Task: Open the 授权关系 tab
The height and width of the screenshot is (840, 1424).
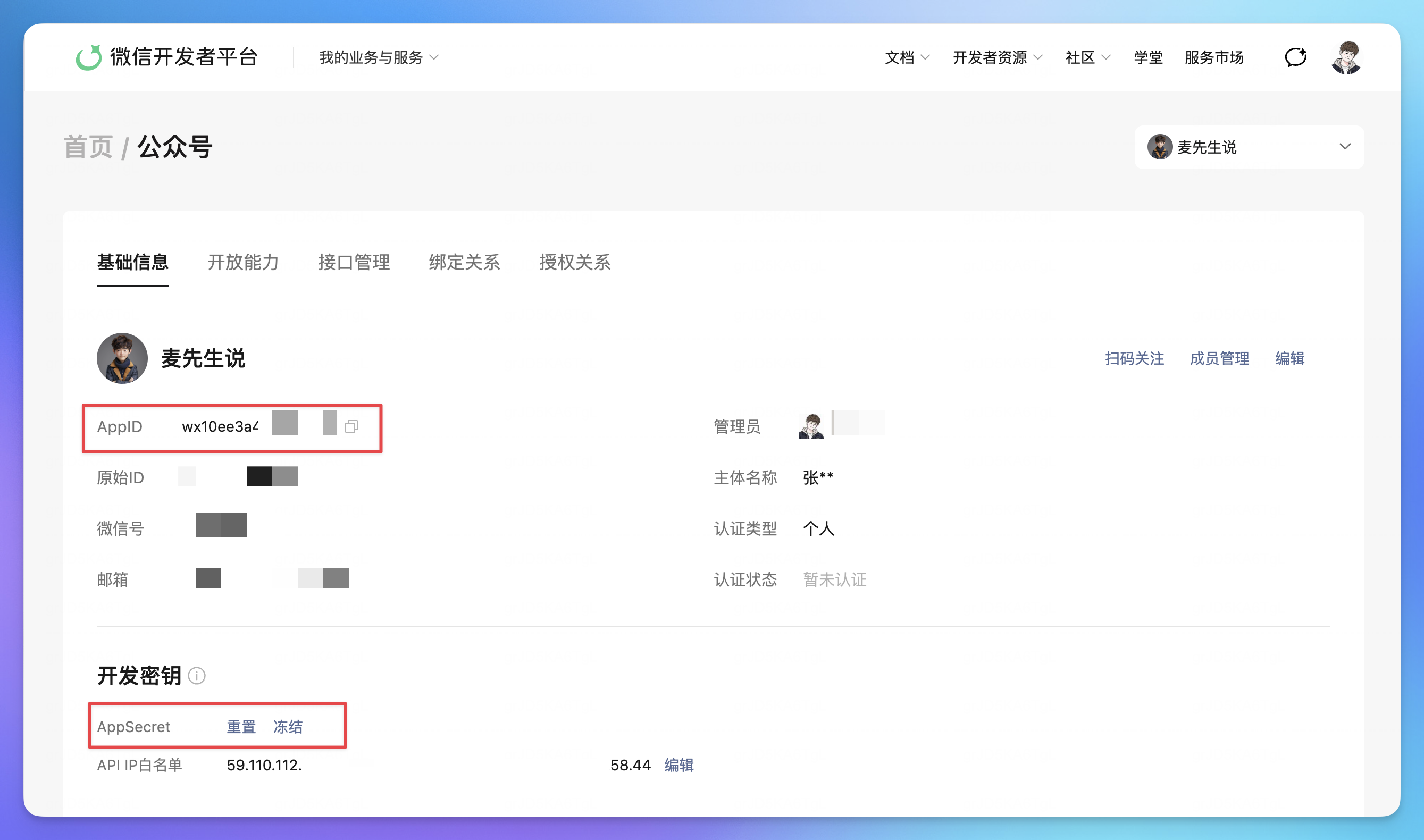Action: [x=575, y=263]
